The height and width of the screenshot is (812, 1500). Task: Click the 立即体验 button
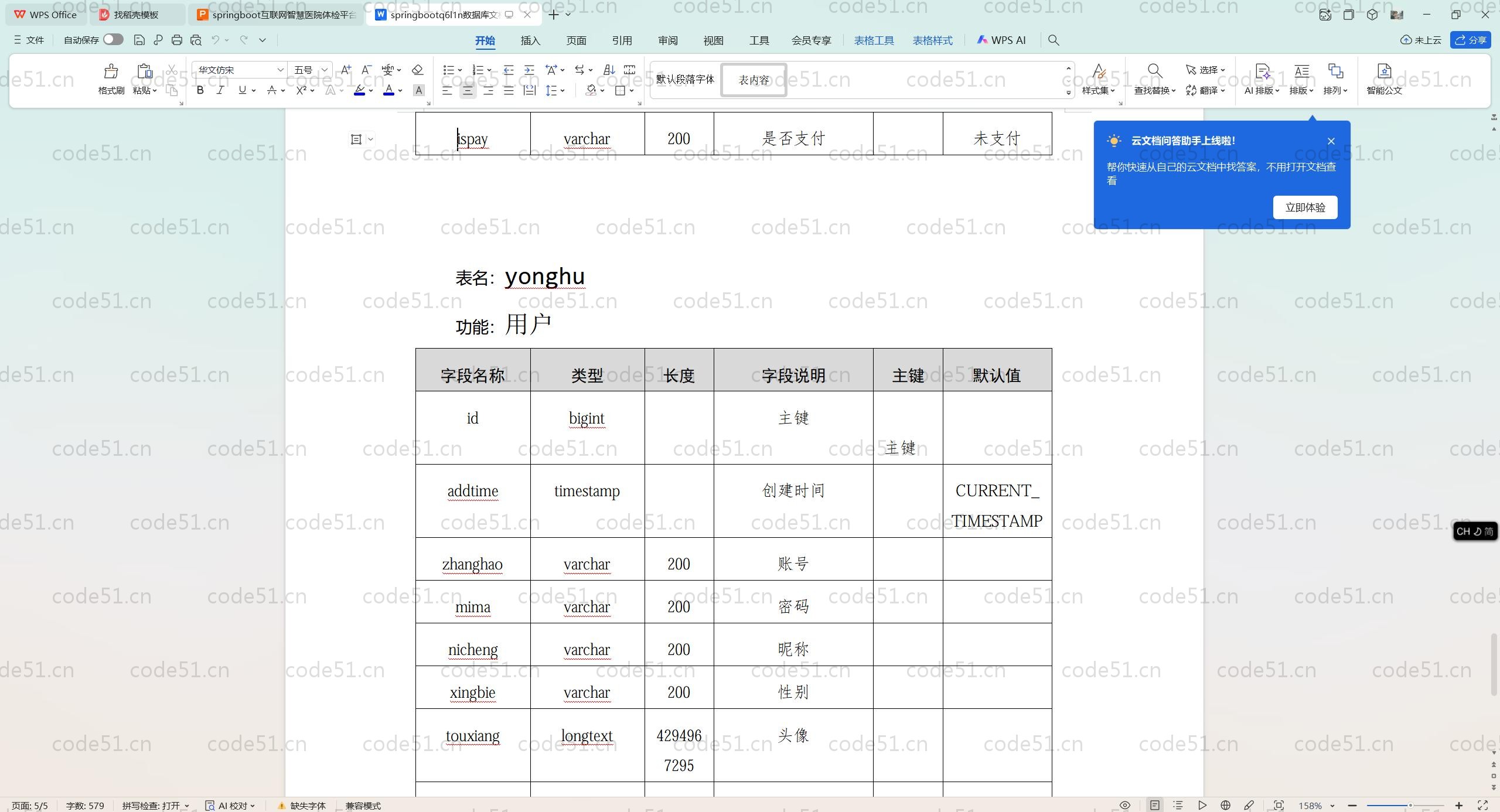[1305, 207]
